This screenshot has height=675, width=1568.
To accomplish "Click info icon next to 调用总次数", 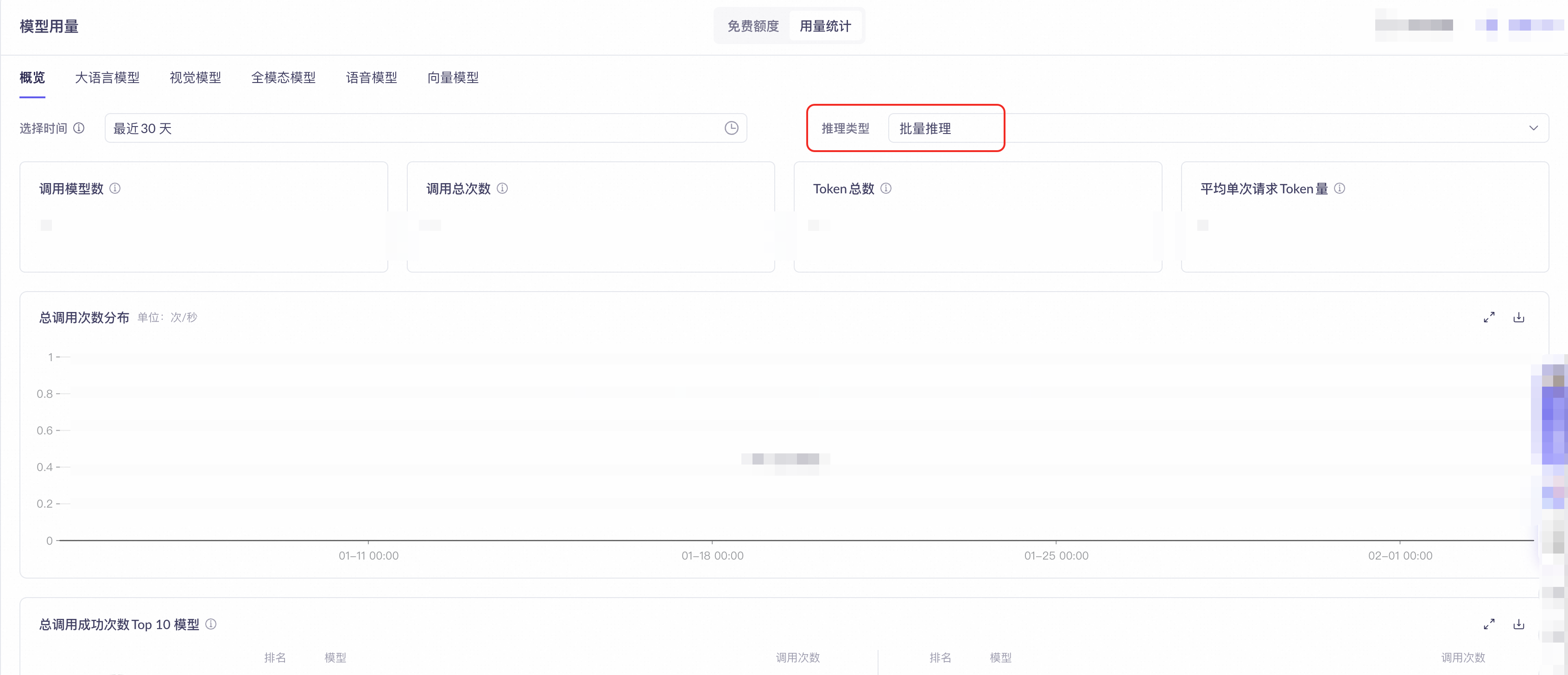I will coord(502,188).
